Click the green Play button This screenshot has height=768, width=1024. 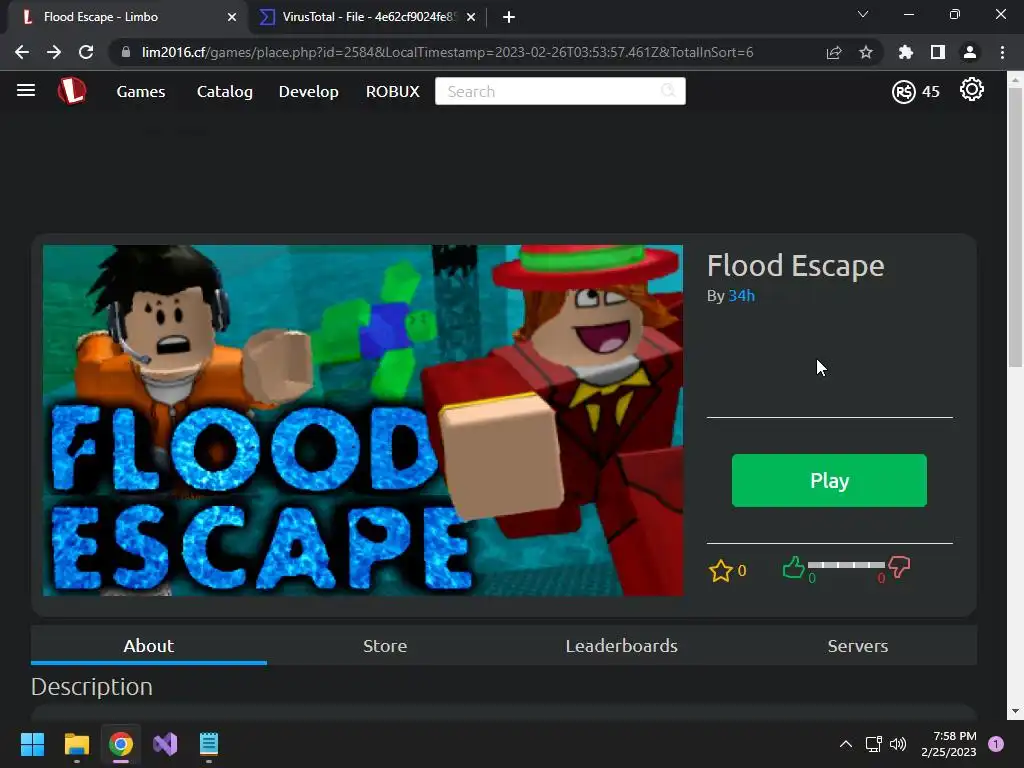[829, 481]
